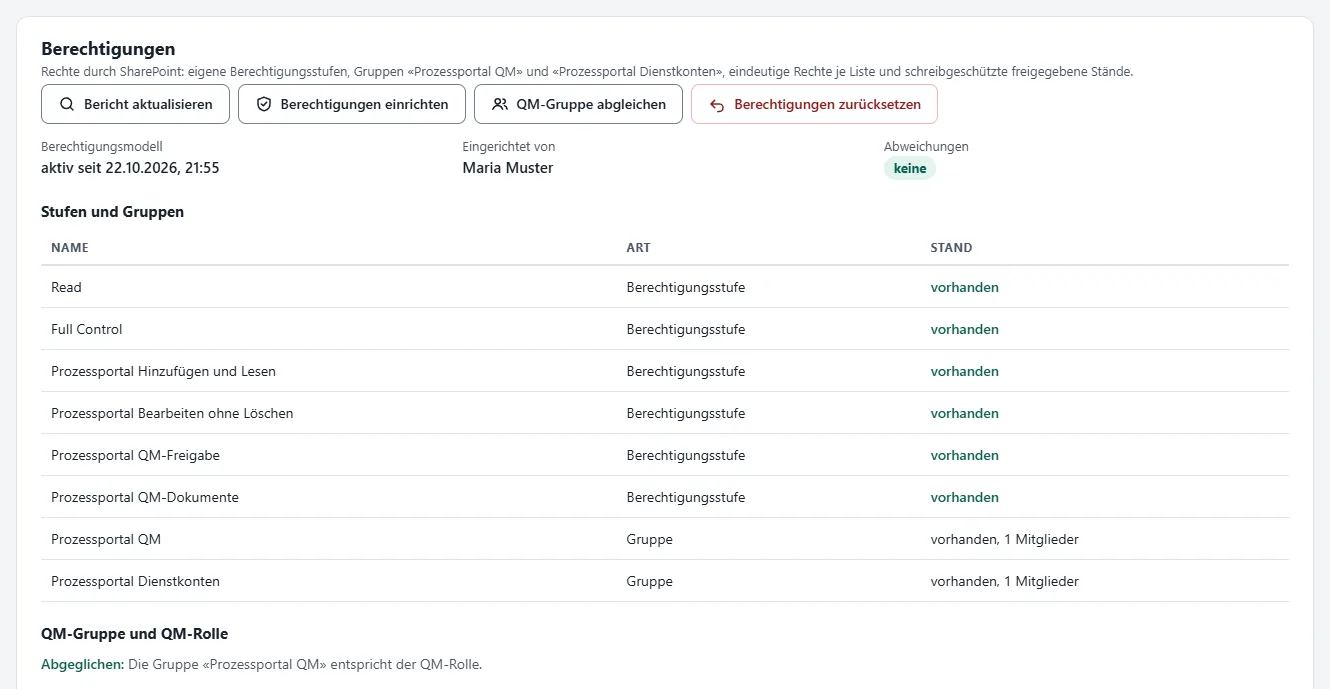Click the "Maria Muster" name
Image resolution: width=1330 pixels, height=689 pixels.
click(x=507, y=168)
